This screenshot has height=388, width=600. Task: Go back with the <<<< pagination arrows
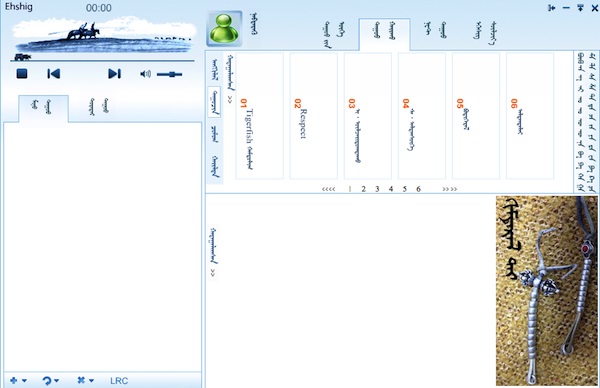[328, 189]
